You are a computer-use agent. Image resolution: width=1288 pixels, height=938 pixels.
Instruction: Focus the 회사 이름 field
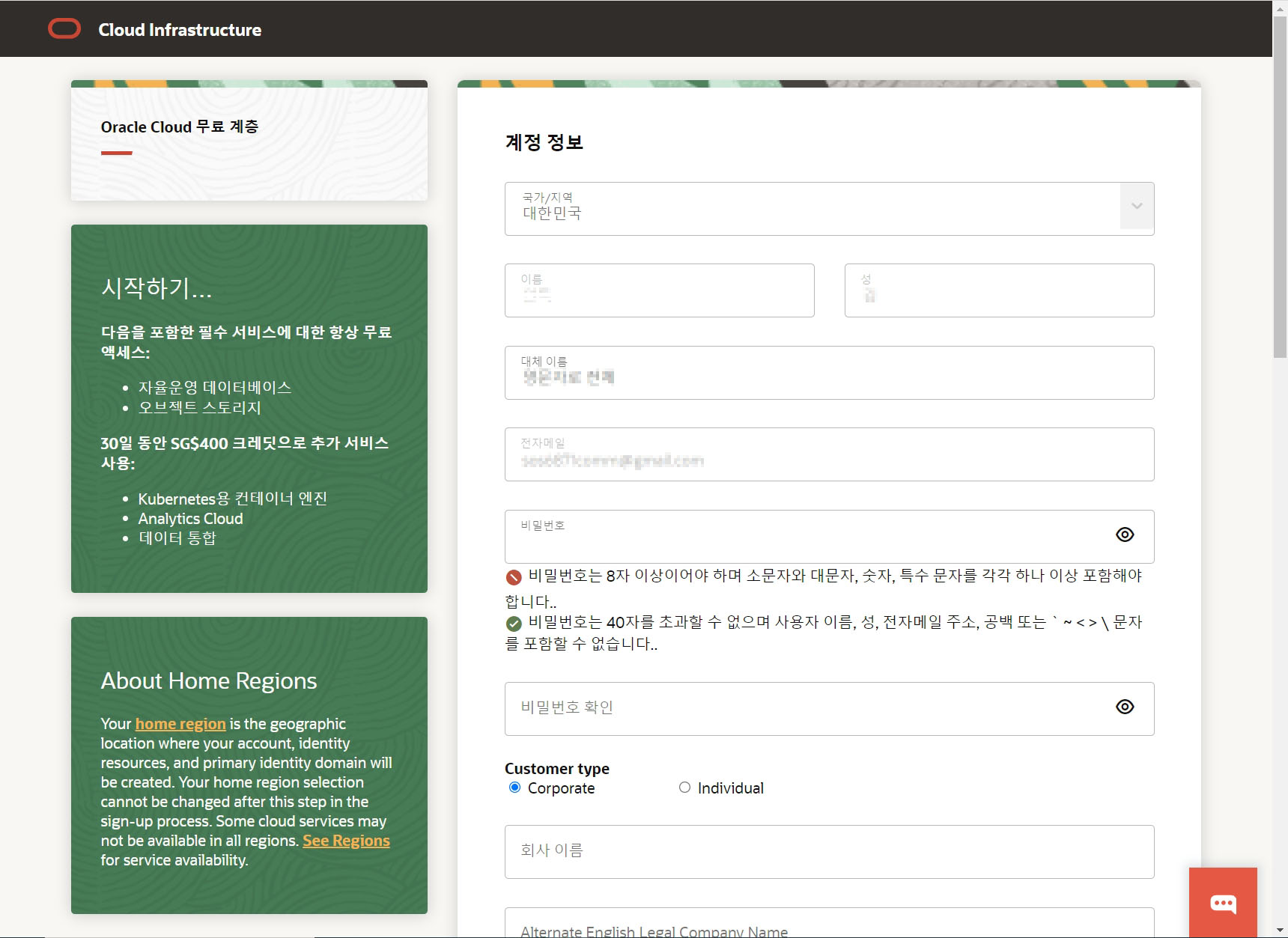click(830, 852)
